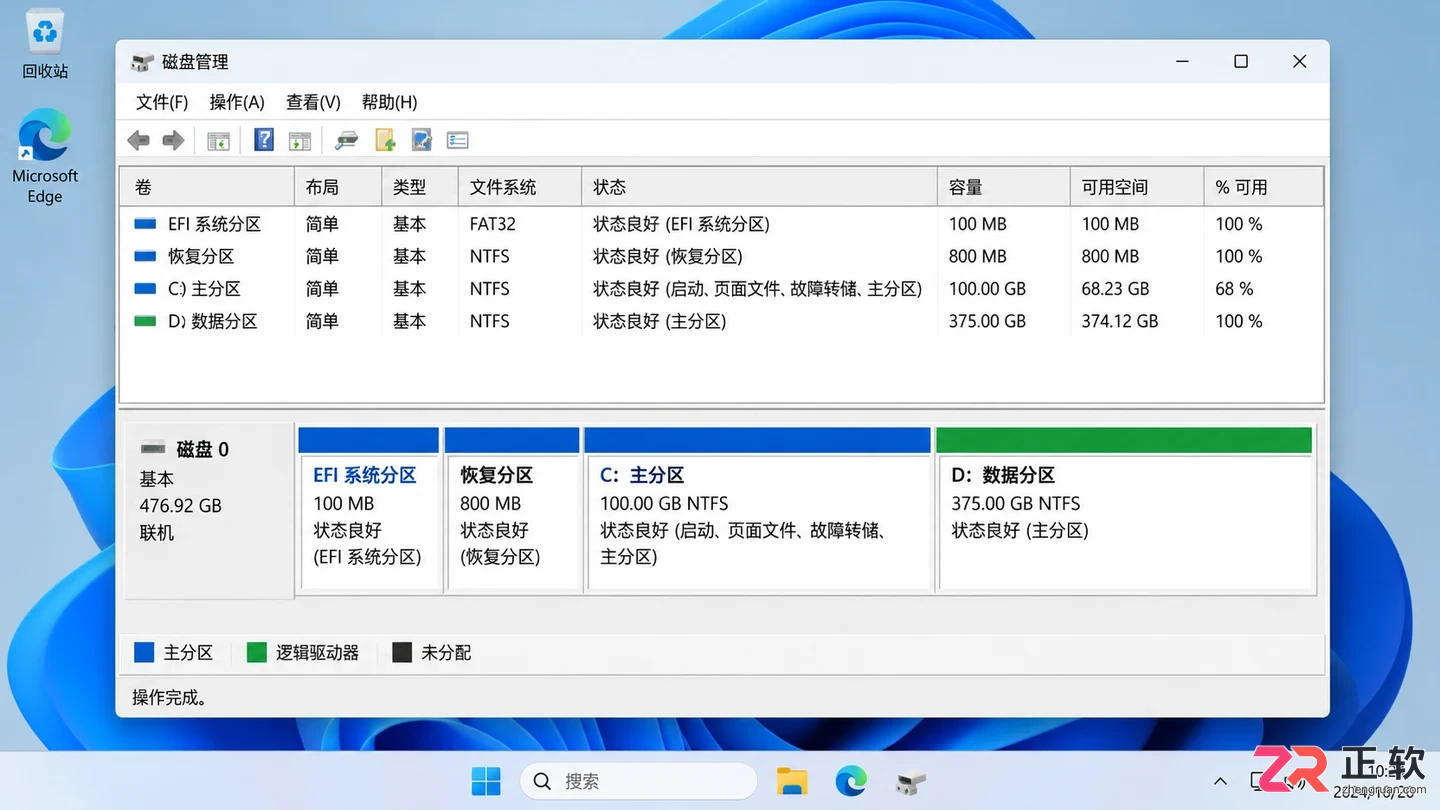Sort by the 可用空间 column header

1137,187
